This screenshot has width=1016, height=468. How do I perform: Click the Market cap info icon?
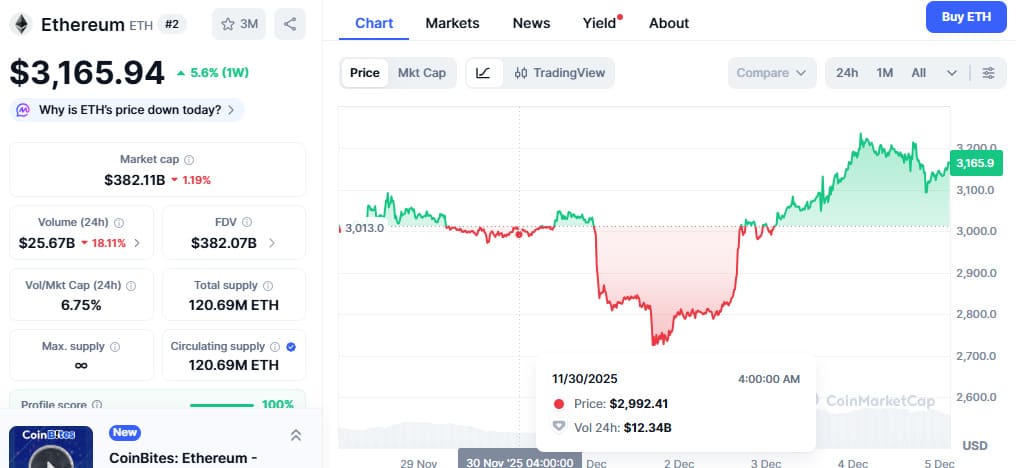point(189,160)
